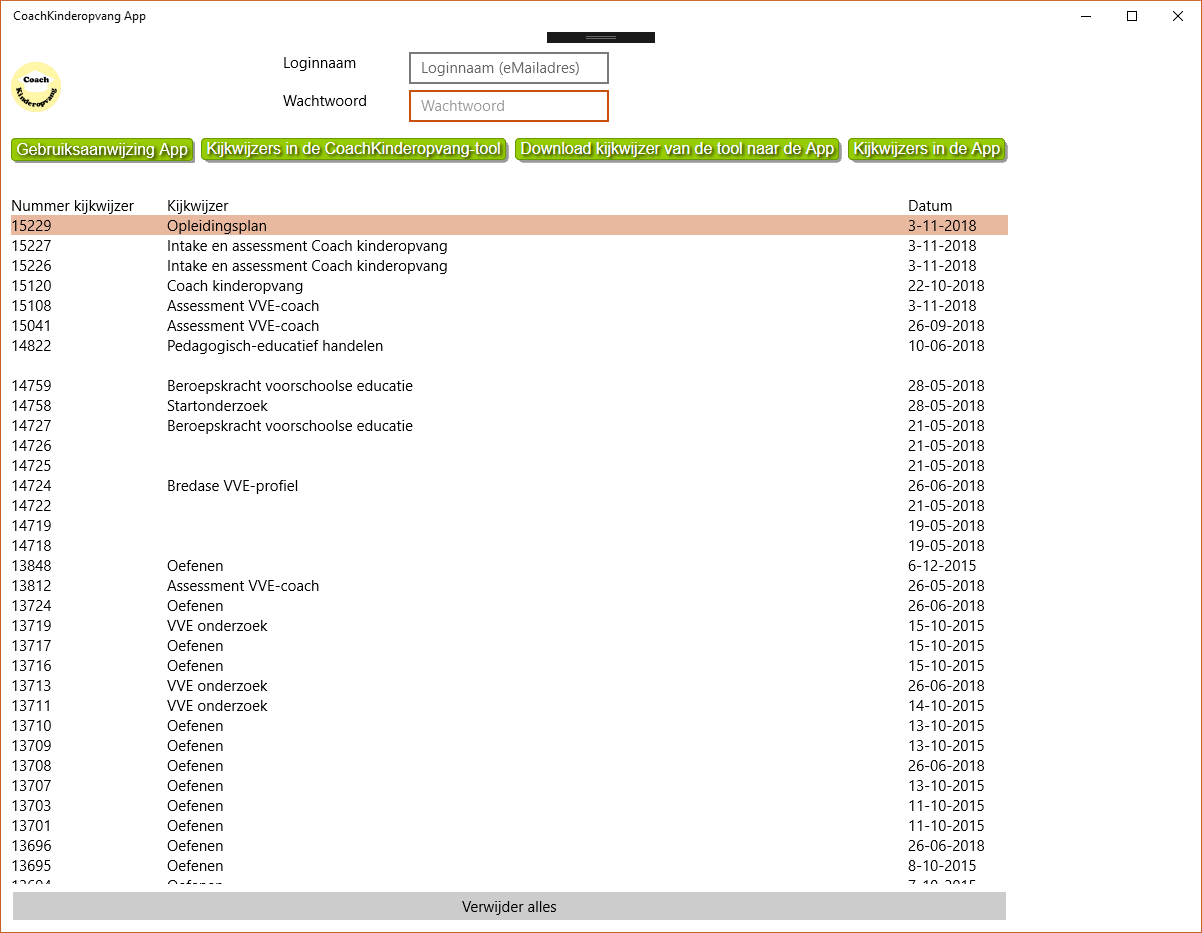The image size is (1202, 933).
Task: Select row 13719 VVE onderzoek
Action: pyautogui.click(x=509, y=626)
